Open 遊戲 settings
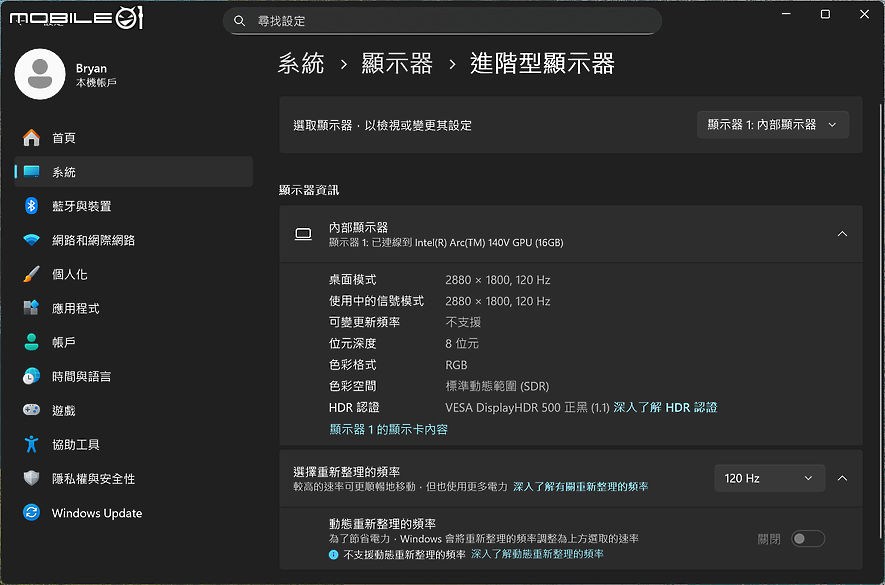Viewport: 885px width, 585px height. click(62, 409)
